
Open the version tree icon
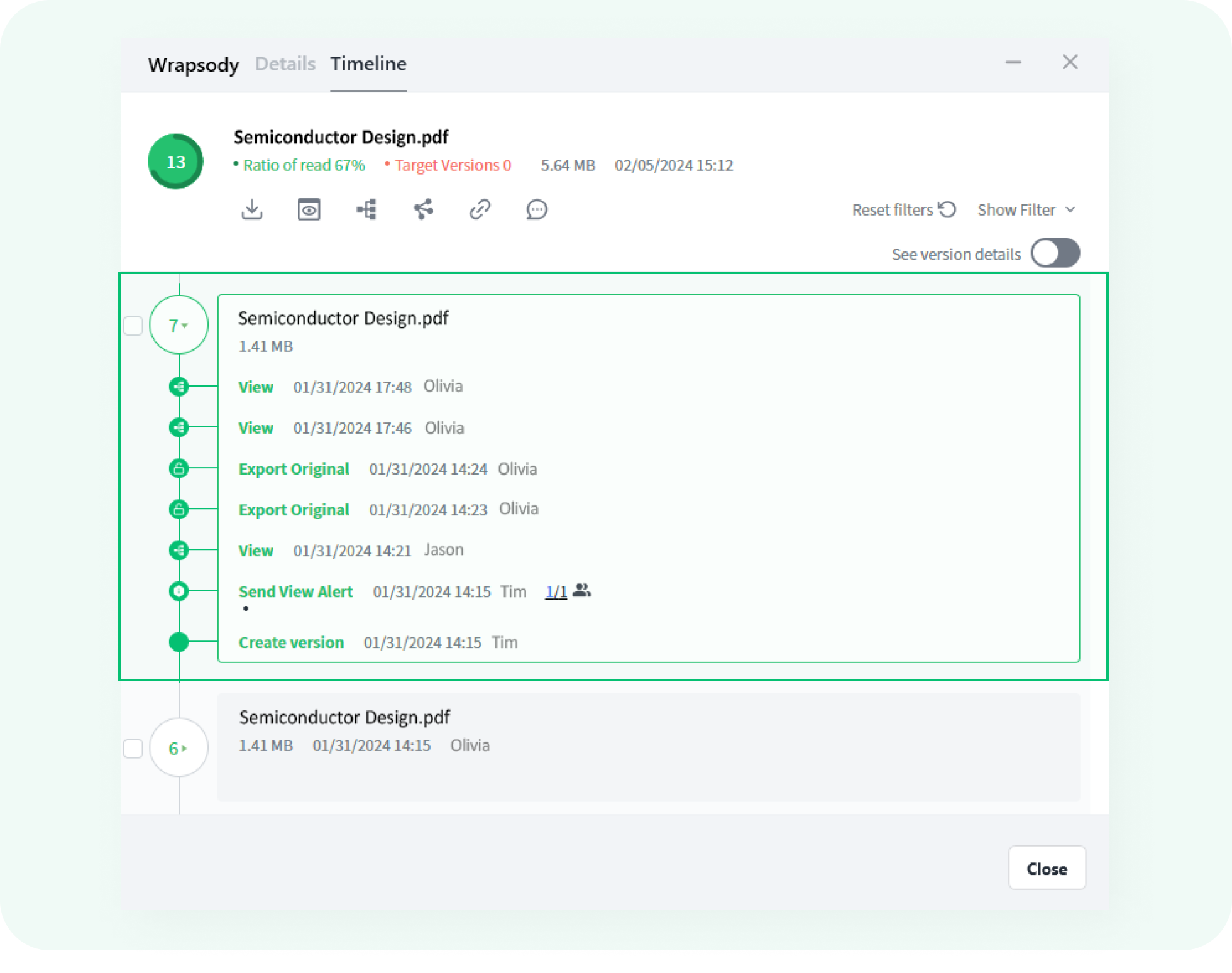pyautogui.click(x=366, y=209)
